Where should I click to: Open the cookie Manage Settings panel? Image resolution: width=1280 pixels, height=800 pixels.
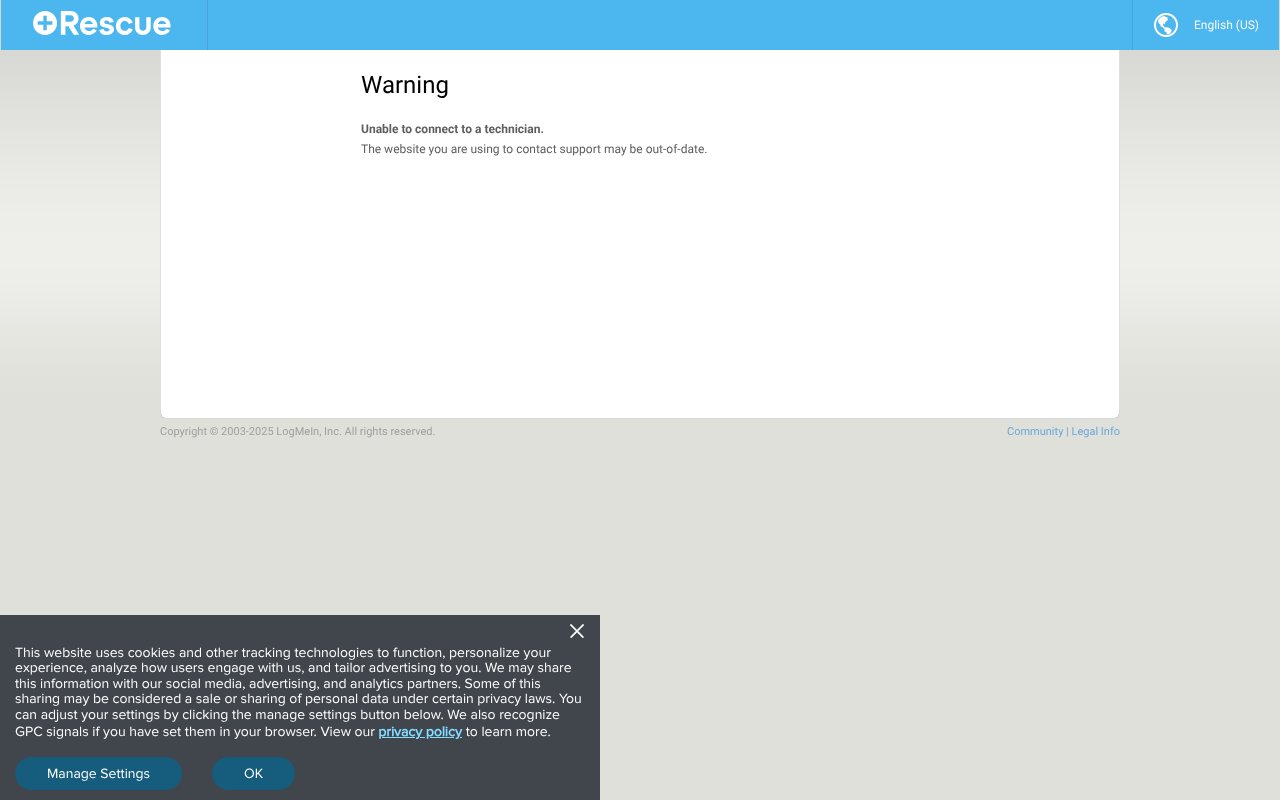click(98, 773)
